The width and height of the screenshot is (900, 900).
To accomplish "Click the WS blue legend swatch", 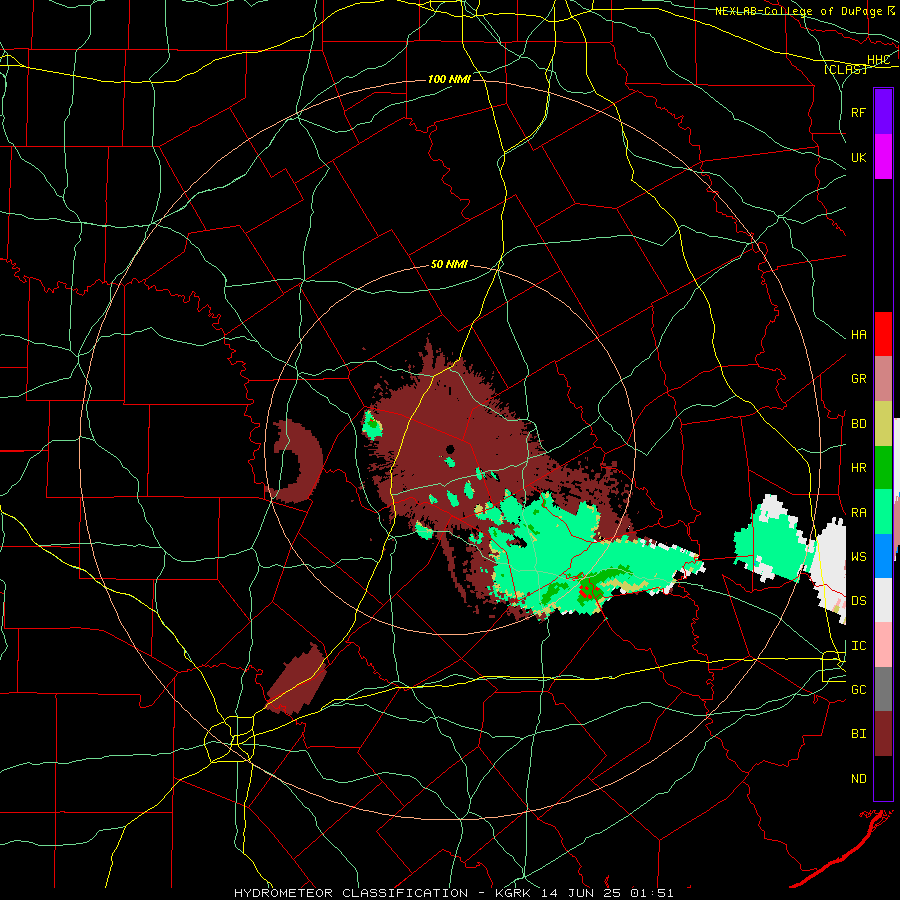I will click(883, 556).
